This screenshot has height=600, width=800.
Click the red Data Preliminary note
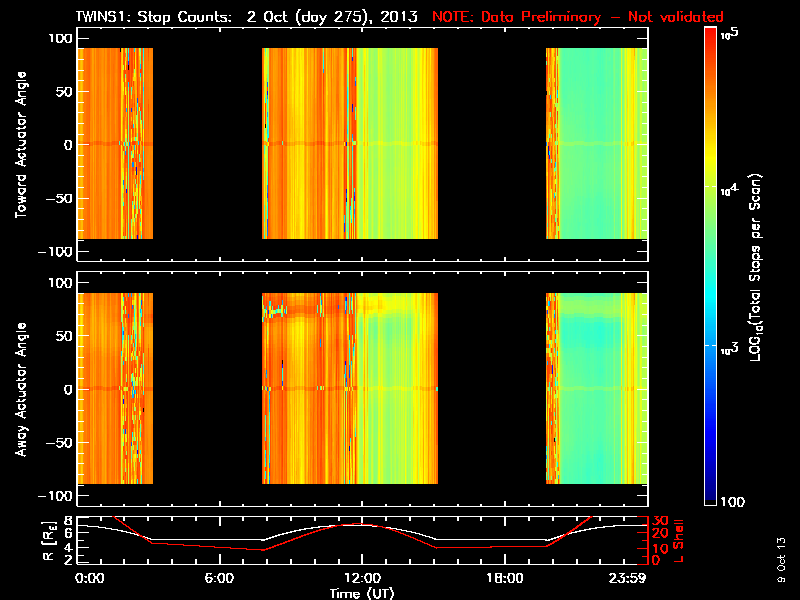(578, 17)
